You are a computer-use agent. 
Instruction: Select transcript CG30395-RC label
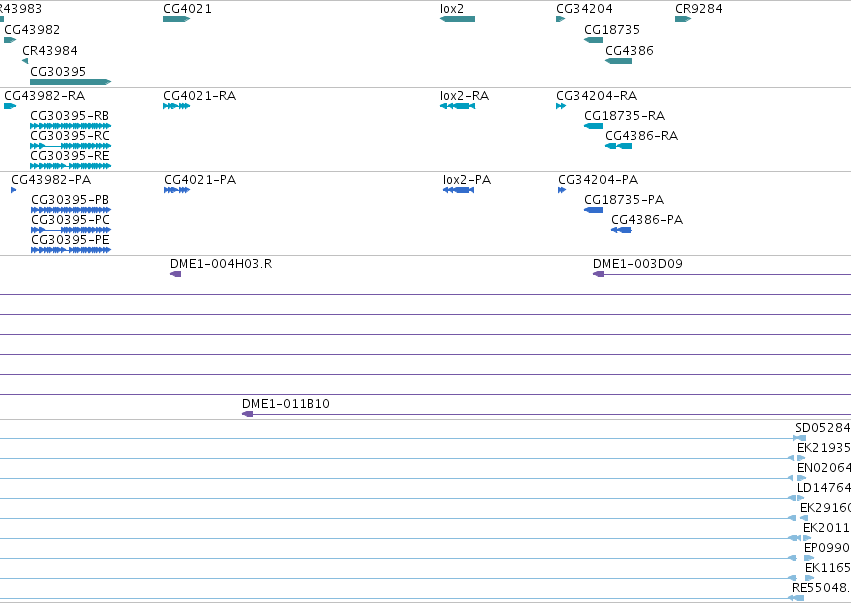(x=70, y=136)
